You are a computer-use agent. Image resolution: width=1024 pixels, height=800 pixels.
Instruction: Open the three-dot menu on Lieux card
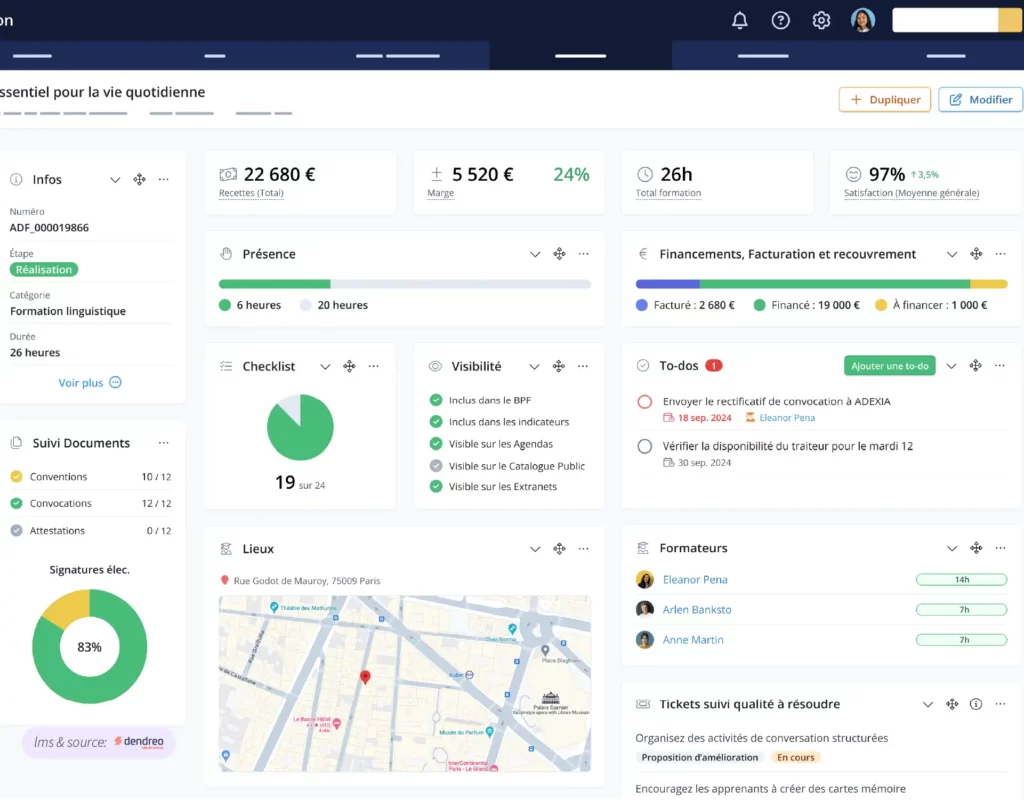pos(584,549)
